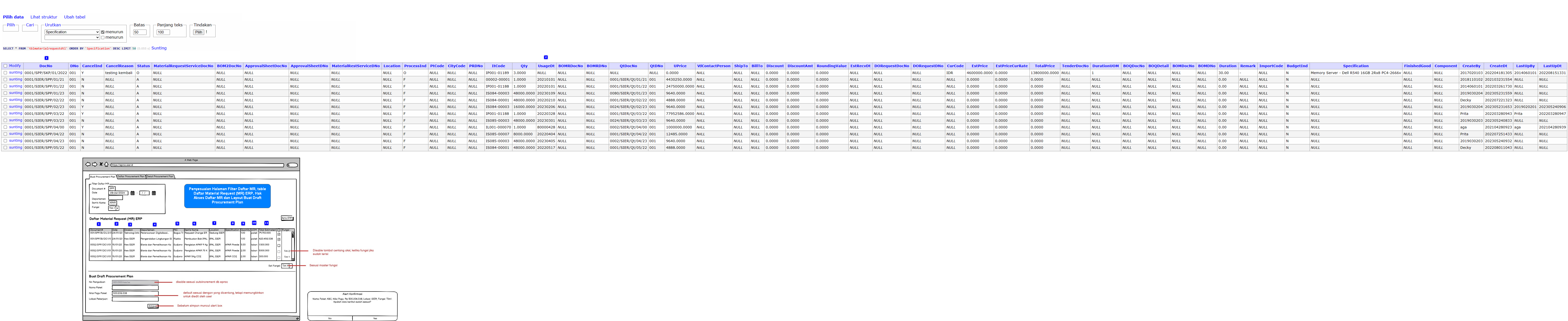Click blue badge 1 above DocNo column

(x=46, y=58)
